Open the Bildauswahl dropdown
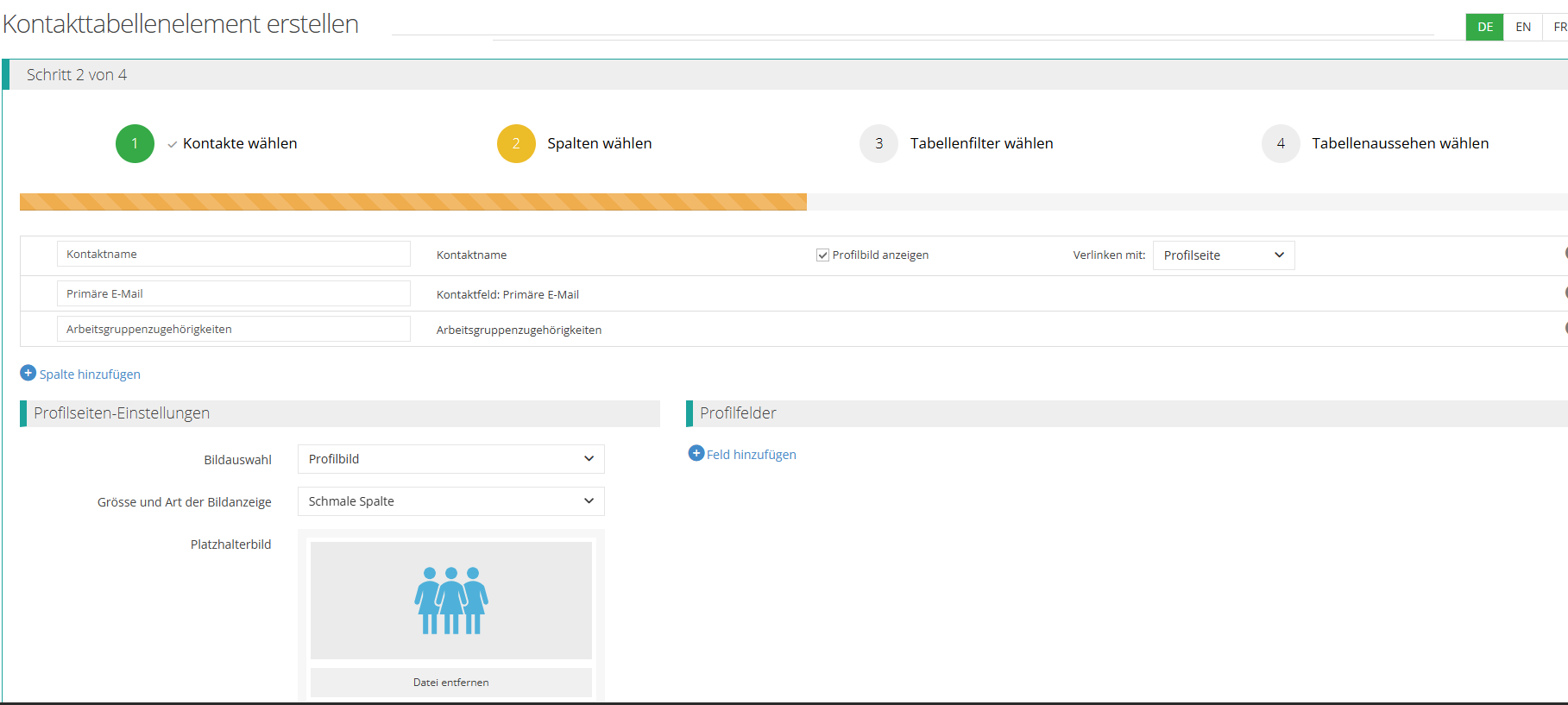Image resolution: width=1568 pixels, height=705 pixels. [451, 459]
